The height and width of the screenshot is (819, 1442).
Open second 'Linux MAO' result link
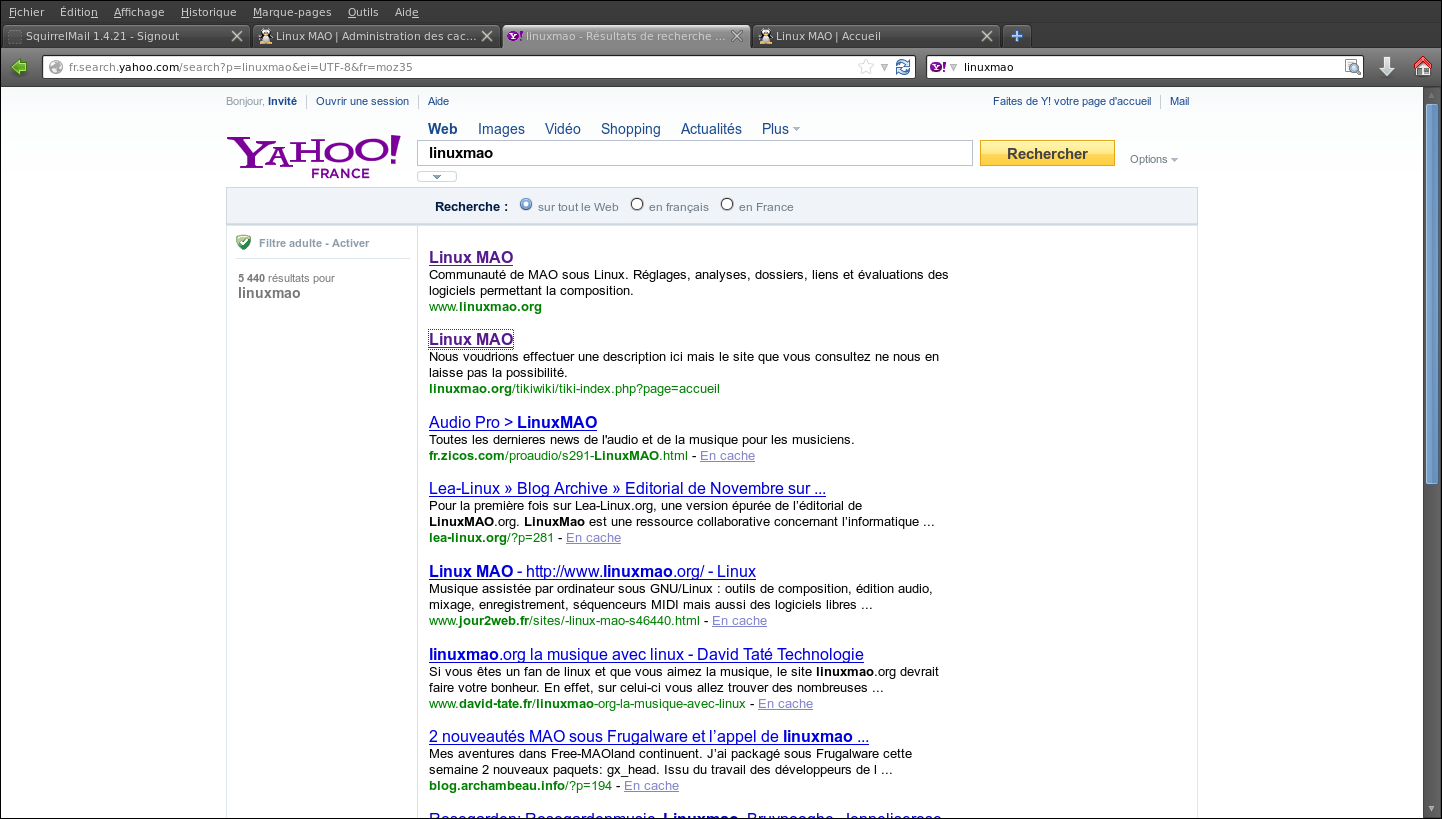[x=471, y=339]
